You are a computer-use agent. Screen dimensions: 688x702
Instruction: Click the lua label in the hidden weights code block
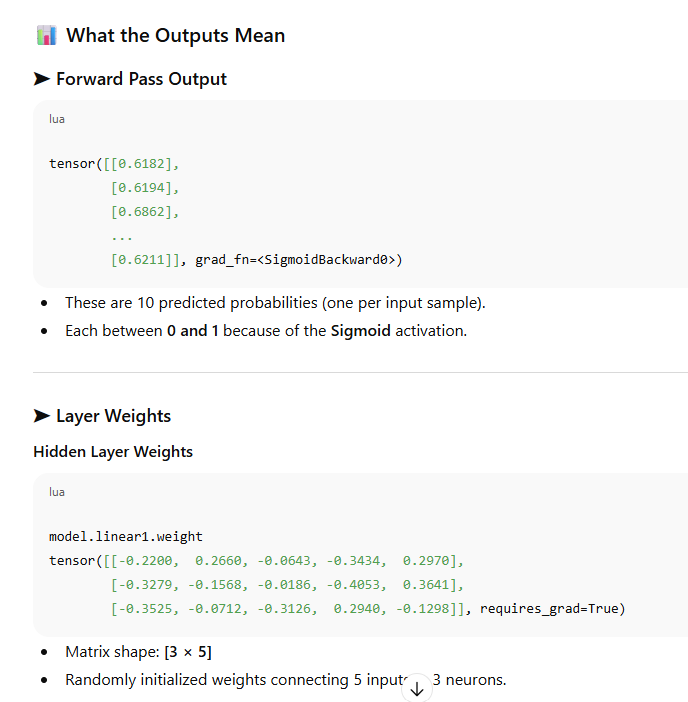[57, 492]
